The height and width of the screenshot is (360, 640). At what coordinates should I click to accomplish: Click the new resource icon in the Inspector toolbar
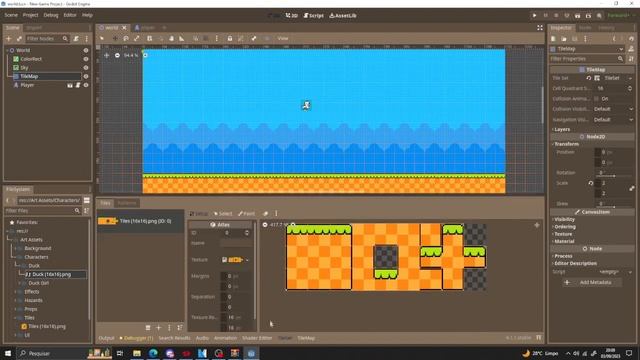point(553,39)
